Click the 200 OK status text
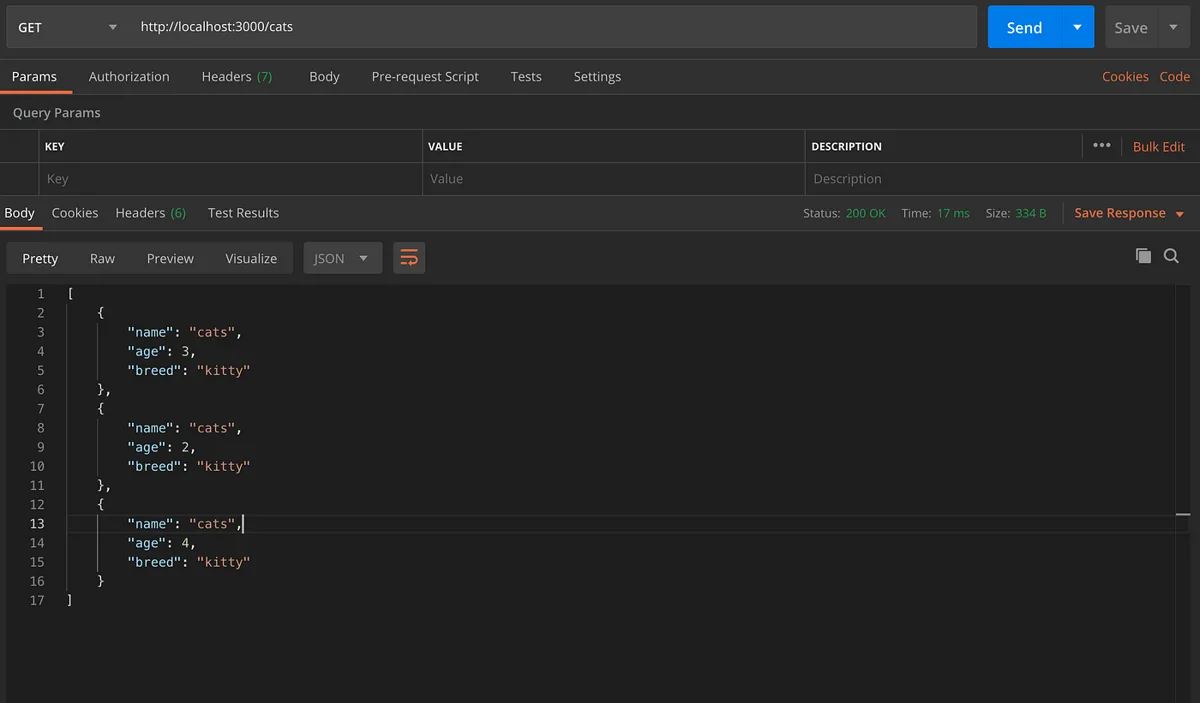Viewport: 1200px width, 703px height. pyautogui.click(x=865, y=213)
